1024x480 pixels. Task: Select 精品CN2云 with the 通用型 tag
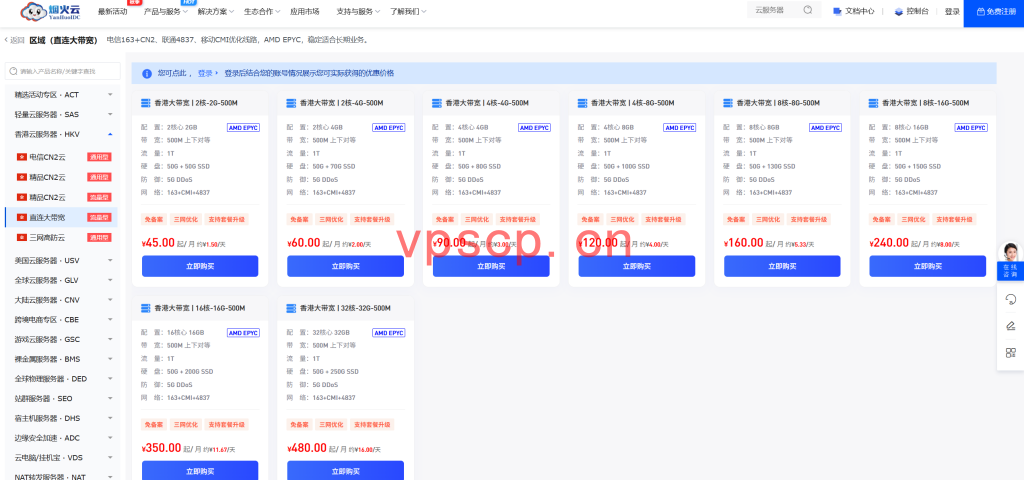click(x=62, y=177)
